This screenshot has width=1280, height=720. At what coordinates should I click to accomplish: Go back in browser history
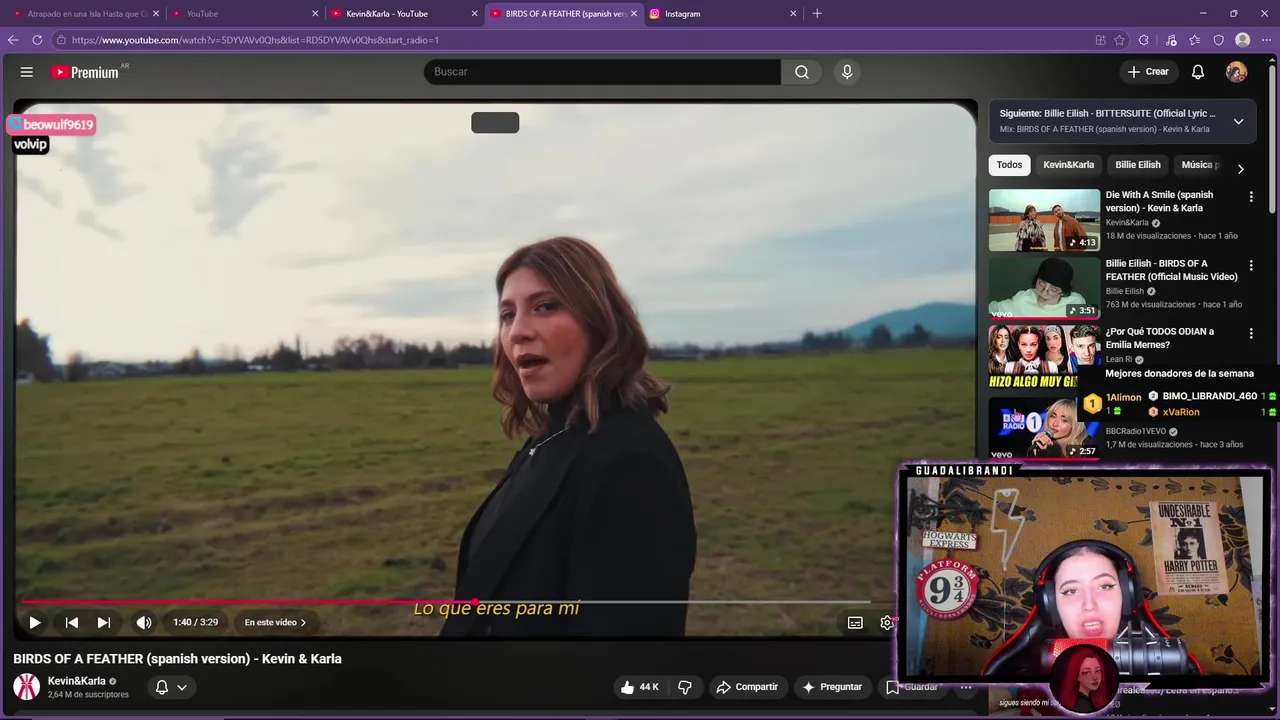(13, 40)
